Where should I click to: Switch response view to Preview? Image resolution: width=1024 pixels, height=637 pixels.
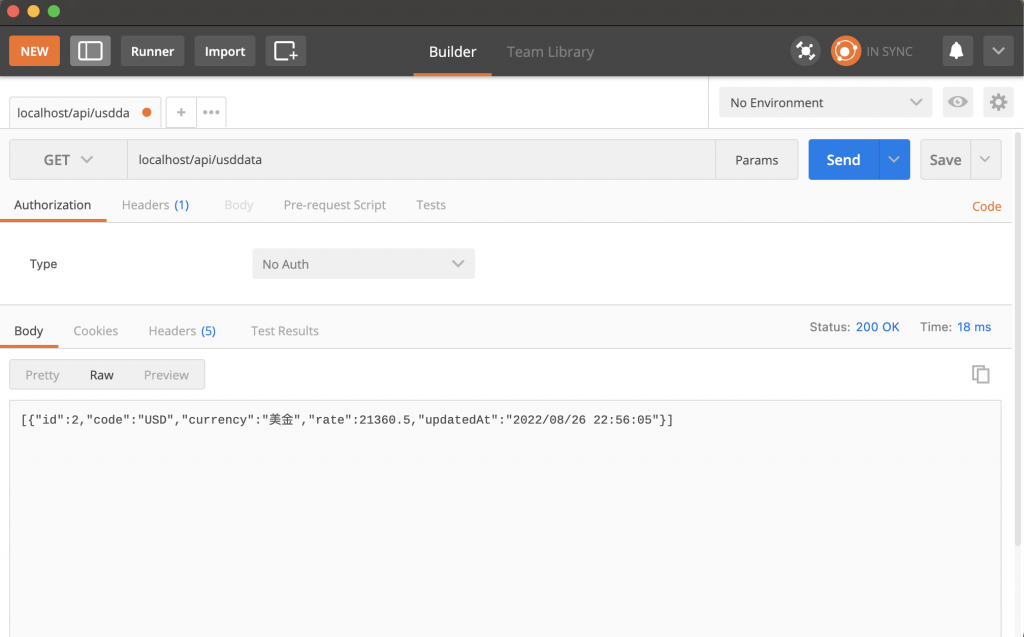coord(166,375)
